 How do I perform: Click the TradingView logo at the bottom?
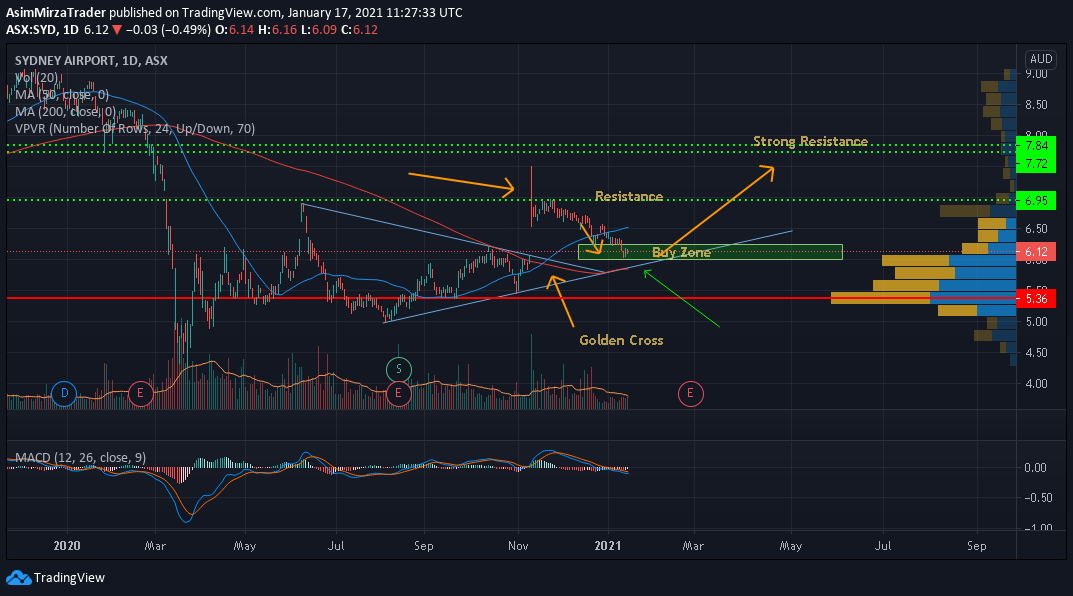[55, 578]
